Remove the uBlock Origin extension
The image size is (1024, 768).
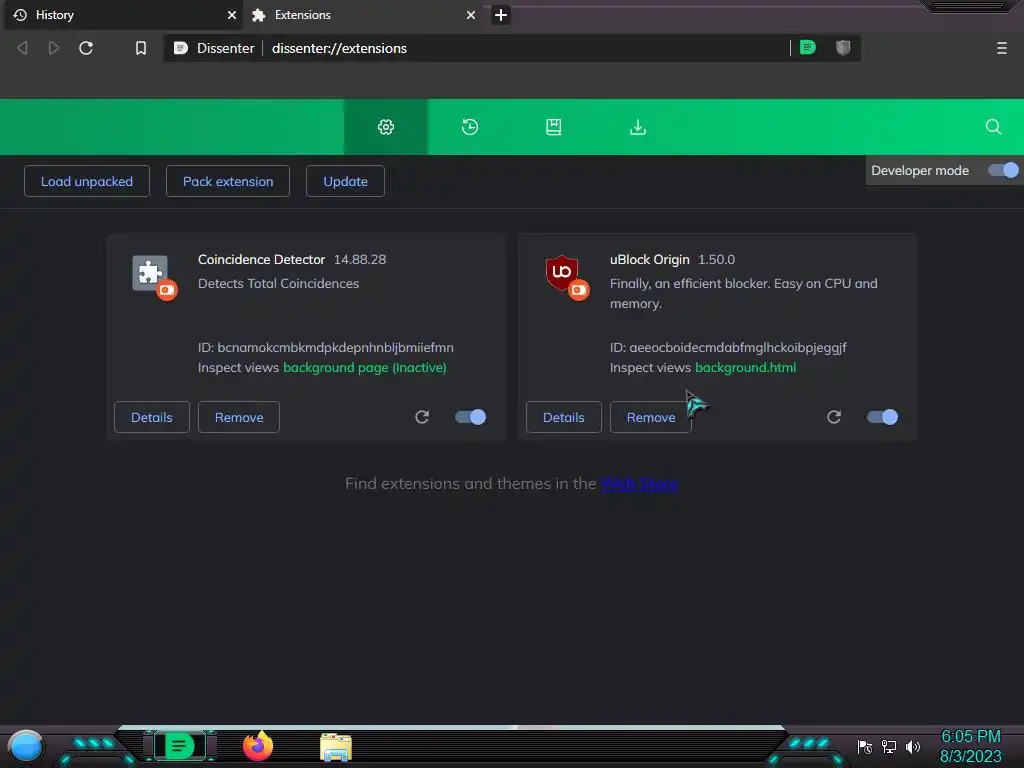tap(651, 417)
